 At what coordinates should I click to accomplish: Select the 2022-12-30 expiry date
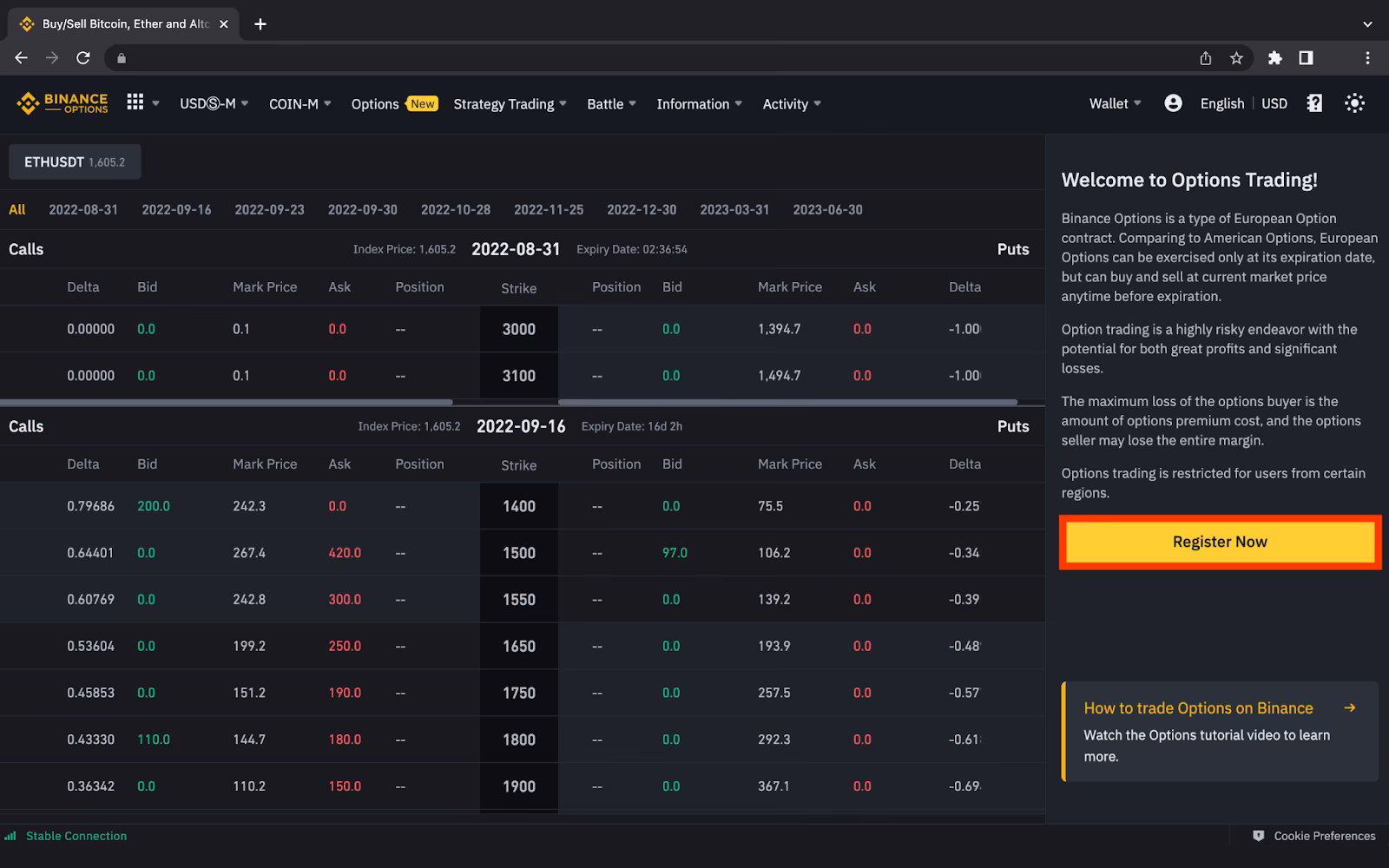coord(641,209)
